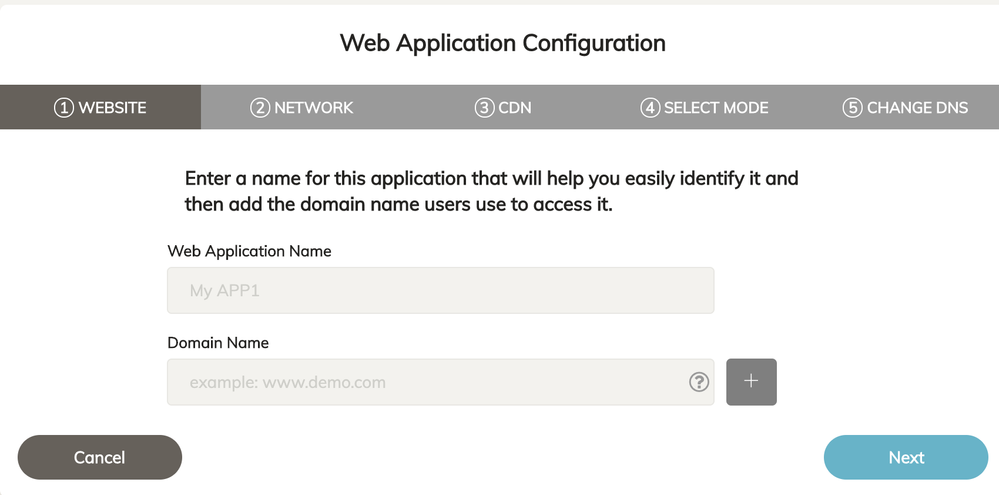Viewport: 999px width, 495px height.
Task: Click the circled number 4 step icon
Action: (x=650, y=107)
